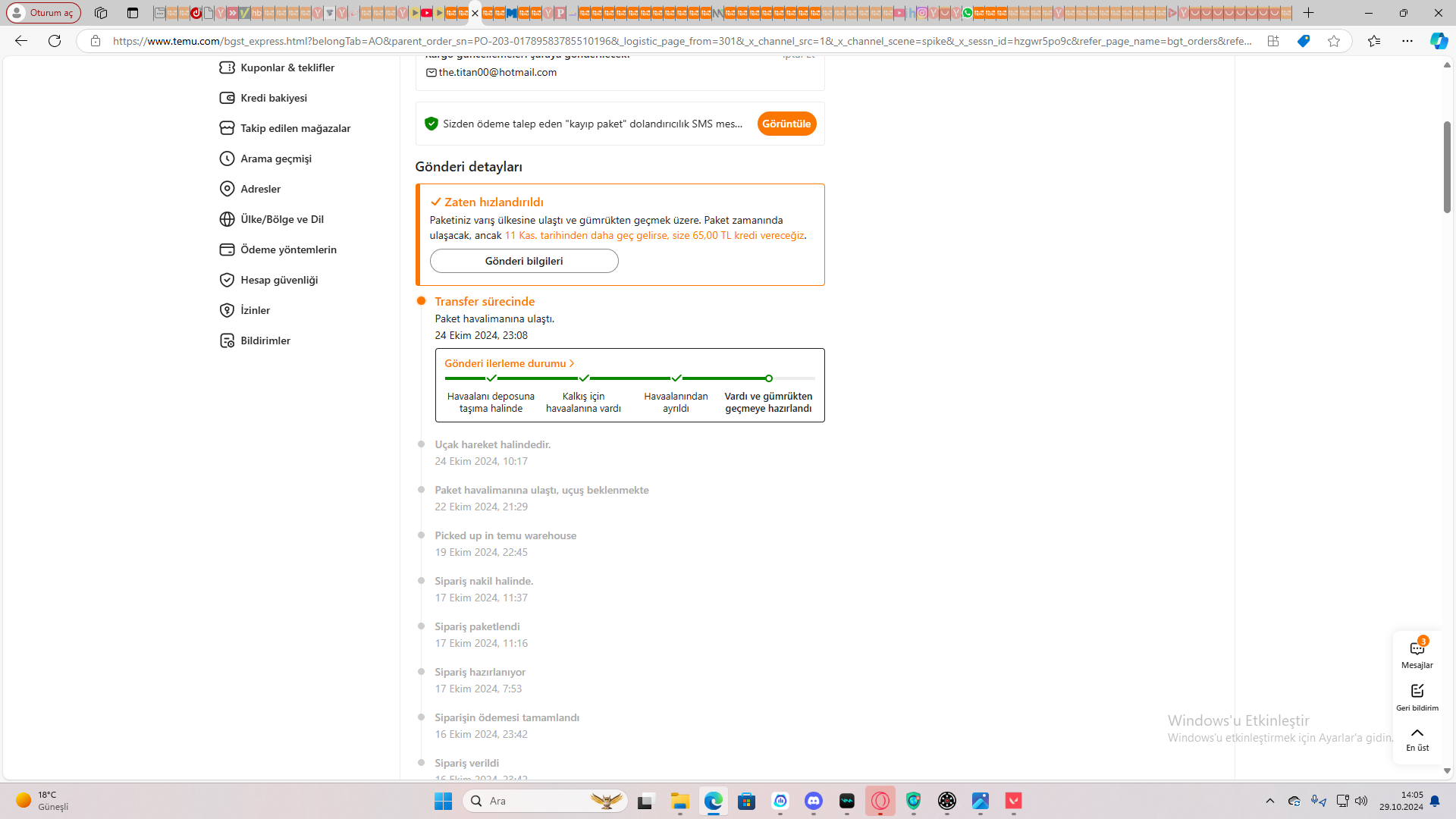Click the Sipariş hazırlanıyor status entry

coord(480,672)
